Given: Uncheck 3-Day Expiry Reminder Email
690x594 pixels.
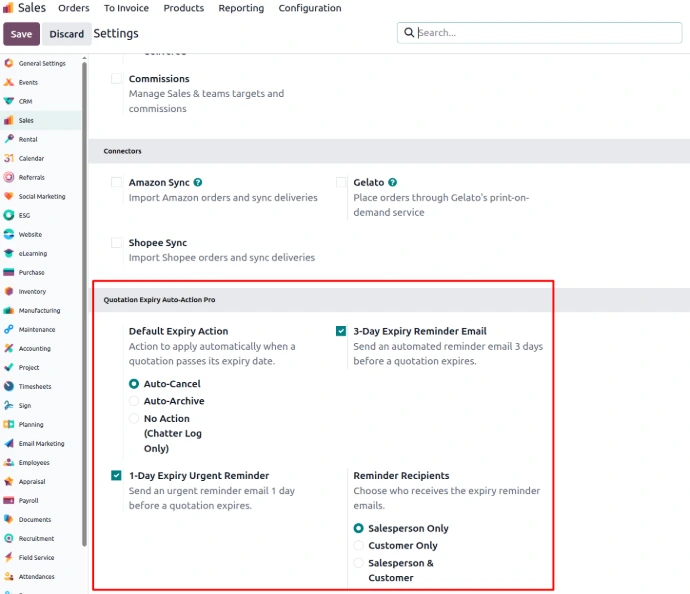Looking at the screenshot, I should (x=341, y=331).
